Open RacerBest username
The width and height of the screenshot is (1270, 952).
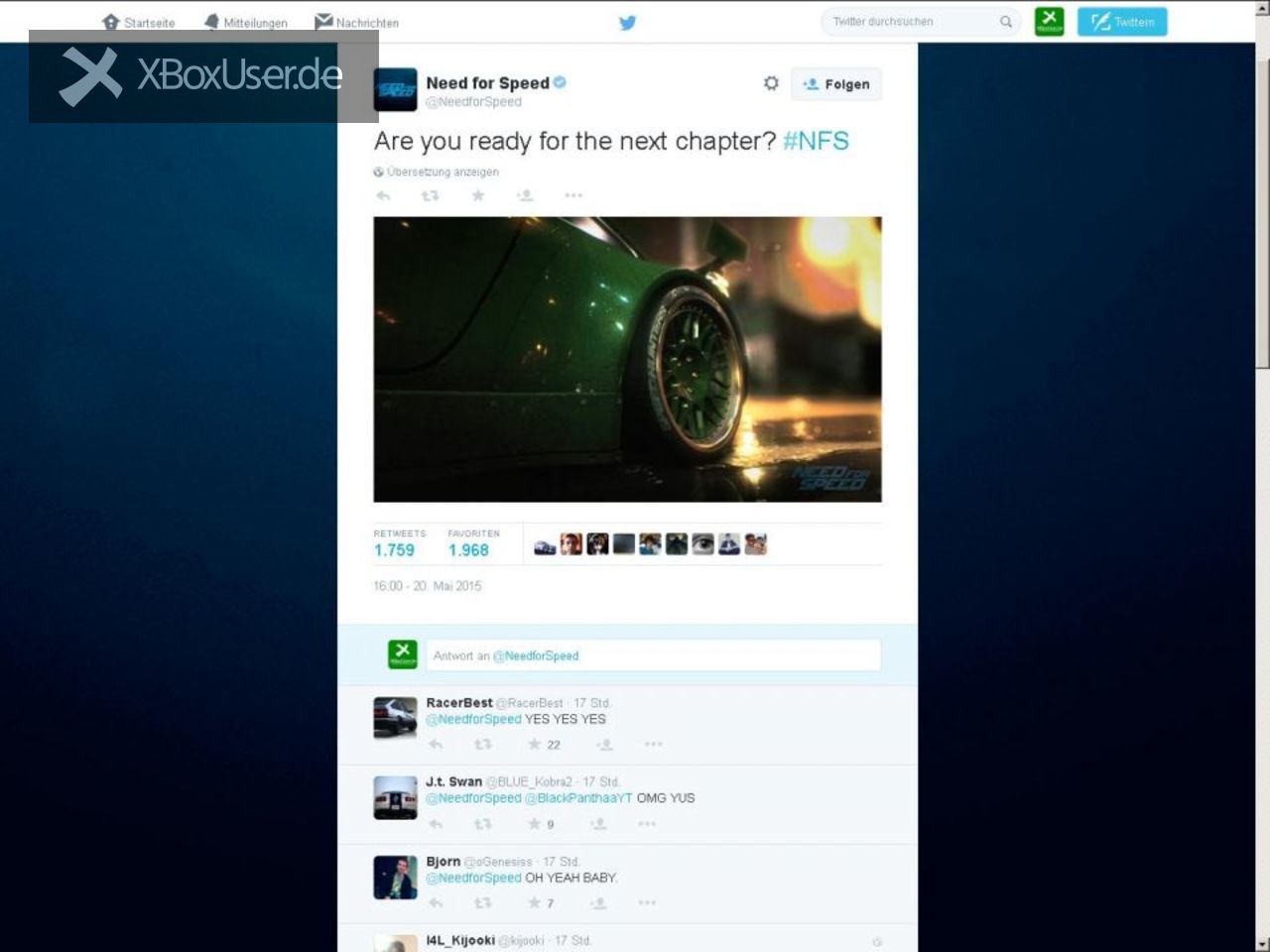click(x=459, y=702)
